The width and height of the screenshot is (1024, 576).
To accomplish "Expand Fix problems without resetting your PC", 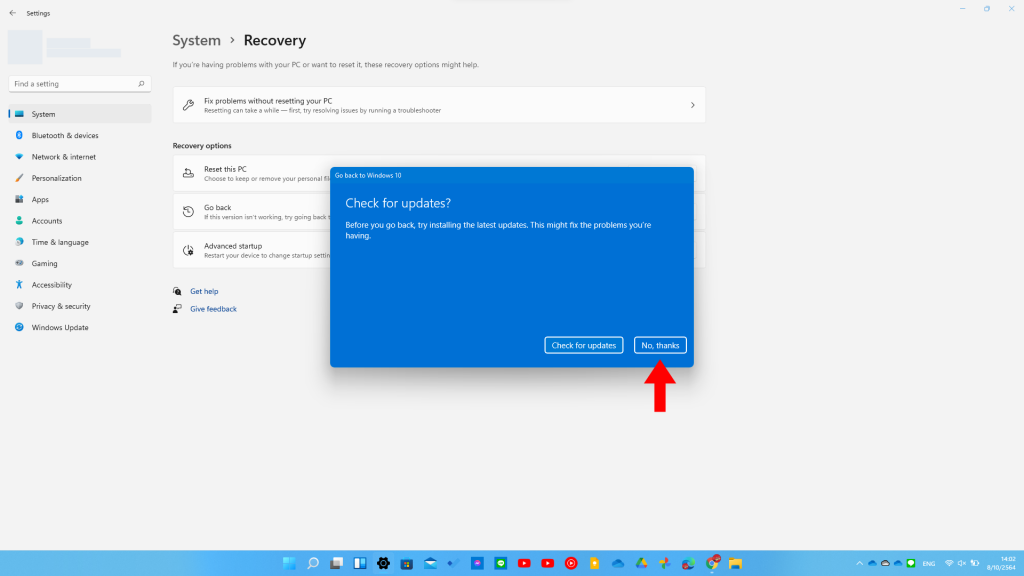I will pos(439,105).
